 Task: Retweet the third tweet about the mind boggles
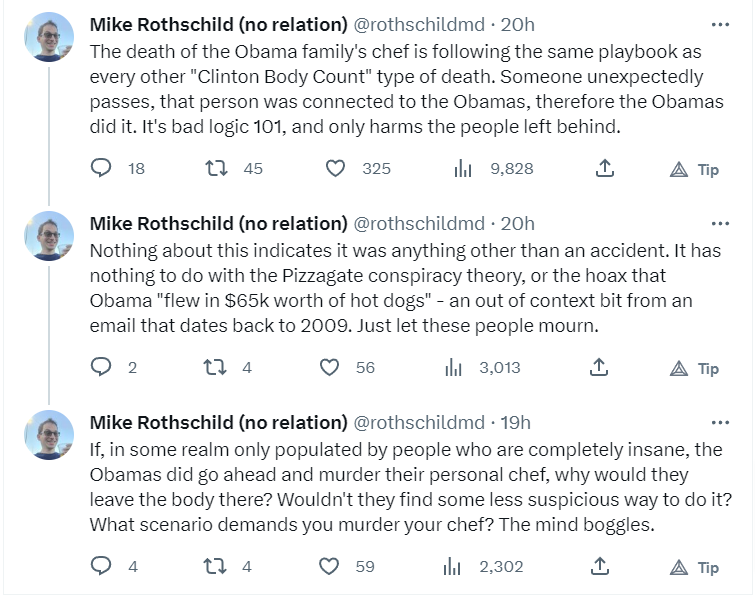click(x=213, y=567)
